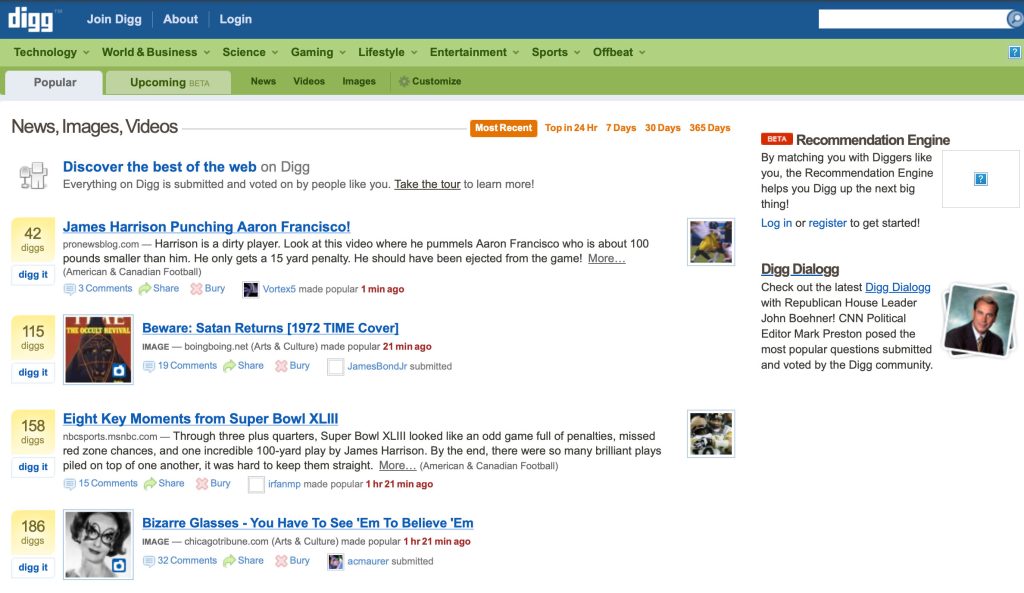Image resolution: width=1024 pixels, height=593 pixels.
Task: Open the Join Digg page
Action: click(x=114, y=19)
